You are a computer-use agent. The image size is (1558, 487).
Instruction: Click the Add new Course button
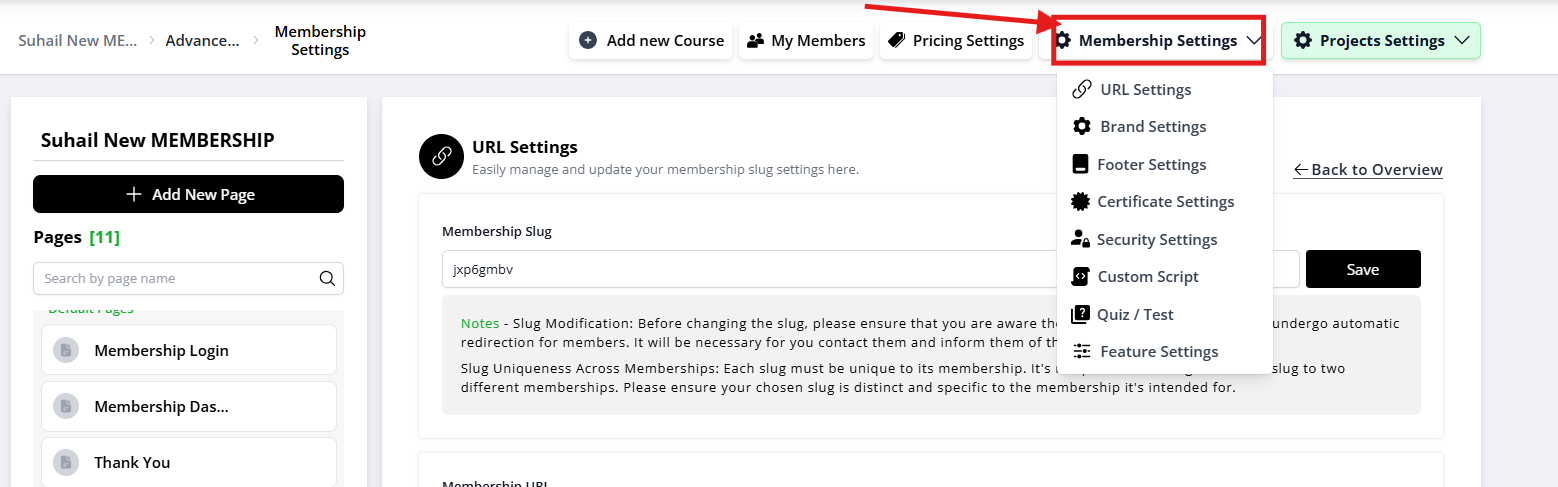(651, 41)
